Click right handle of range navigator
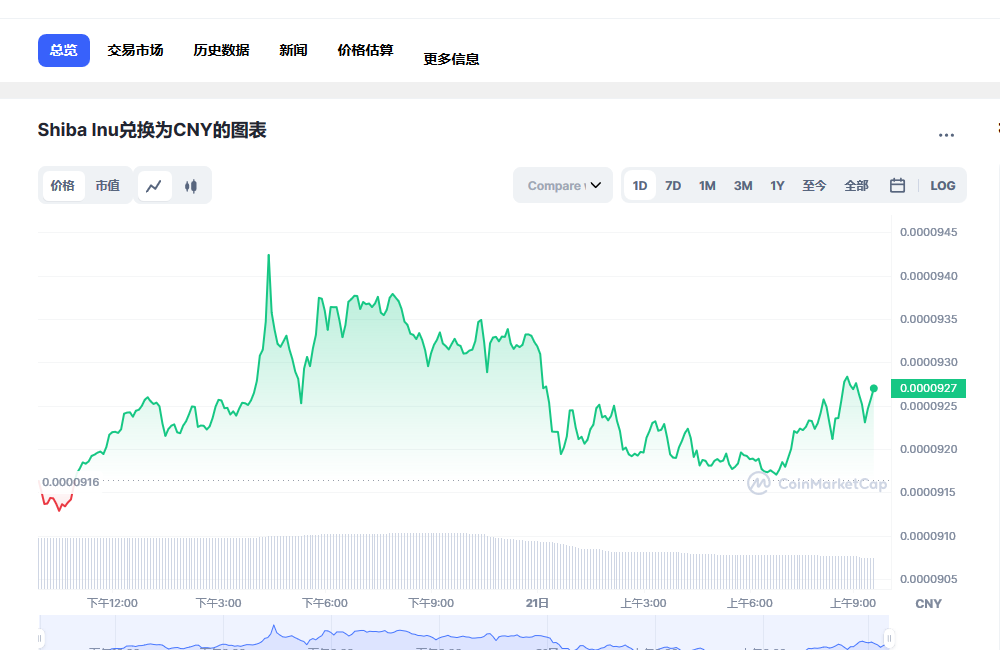Image resolution: width=1000 pixels, height=650 pixels. click(889, 637)
